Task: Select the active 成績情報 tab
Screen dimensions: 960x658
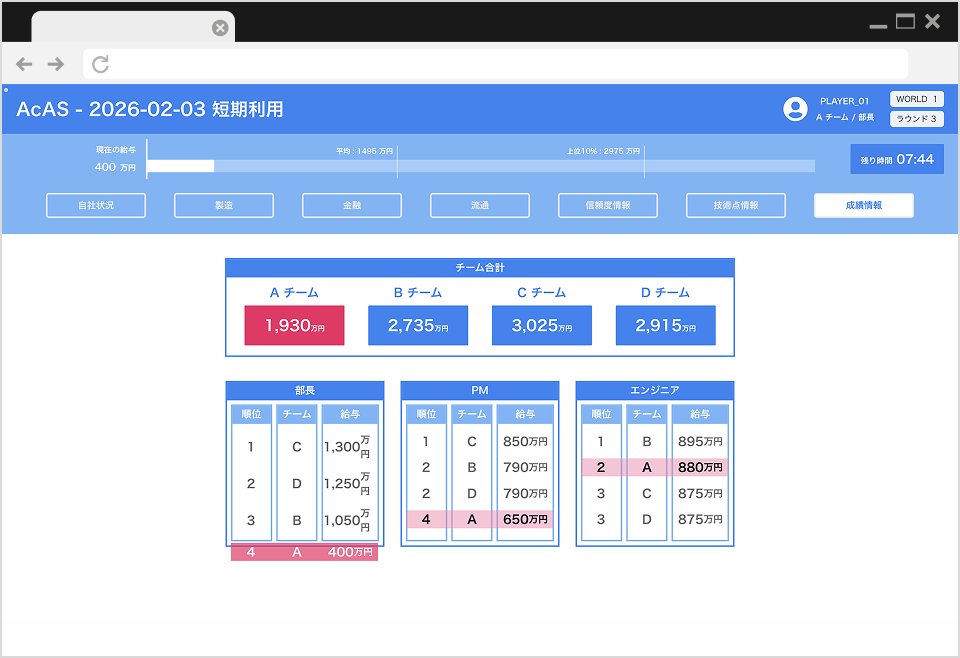Action: (864, 205)
